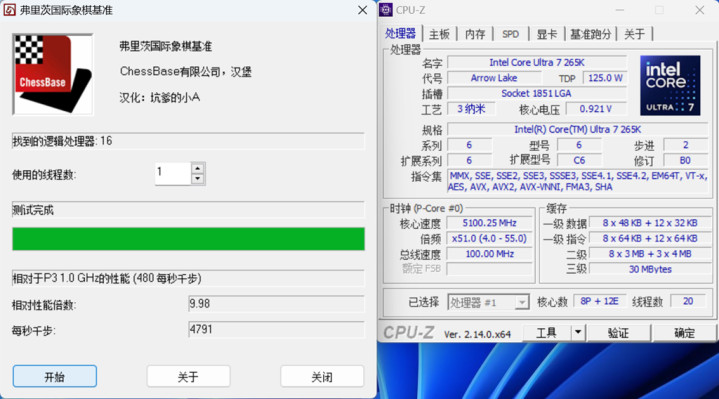Viewport: 719px width, 399px height.
Task: Open the SPD tab
Action: click(x=510, y=34)
